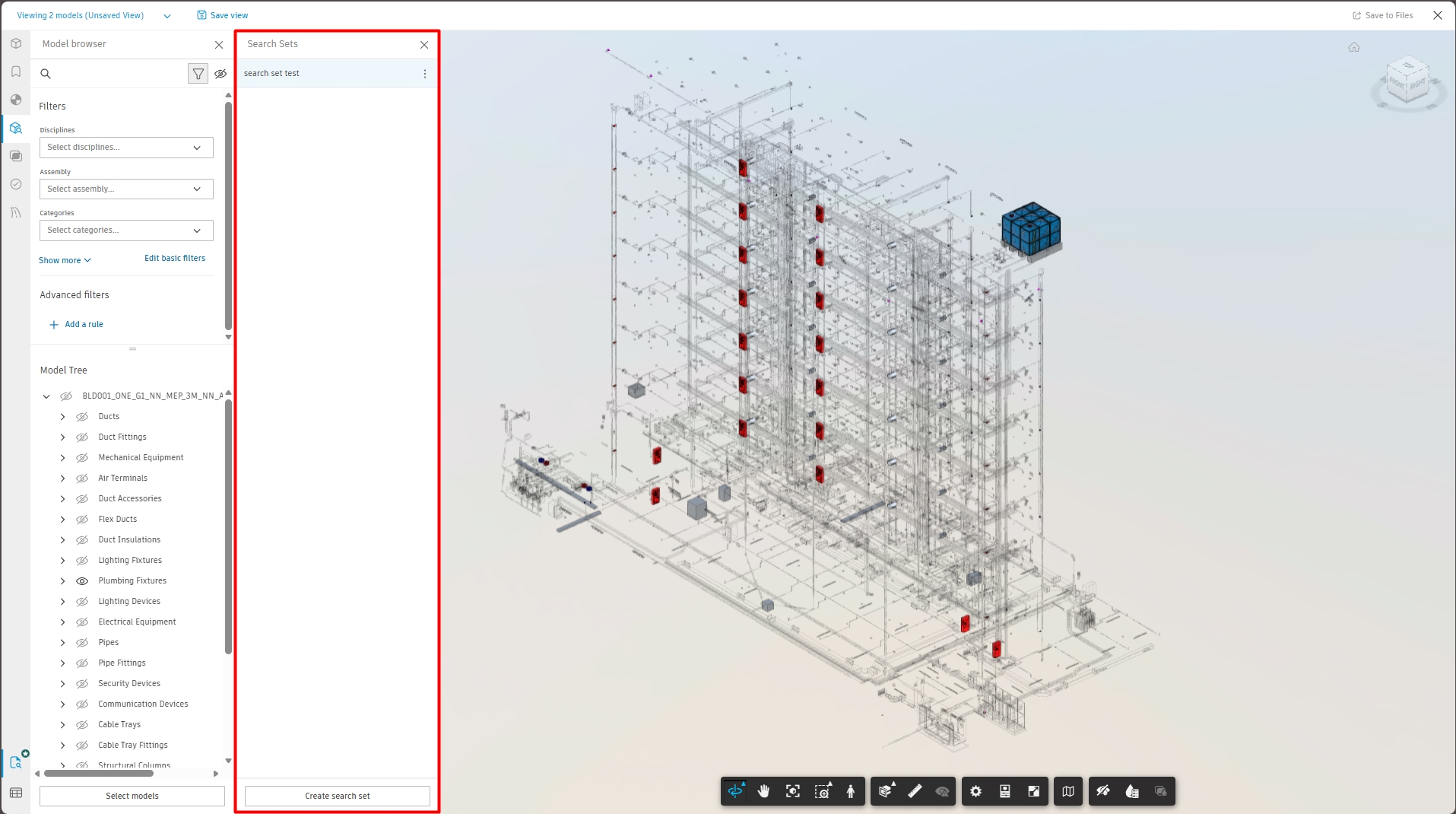Click Create search set button
The height and width of the screenshot is (814, 1456).
(338, 796)
